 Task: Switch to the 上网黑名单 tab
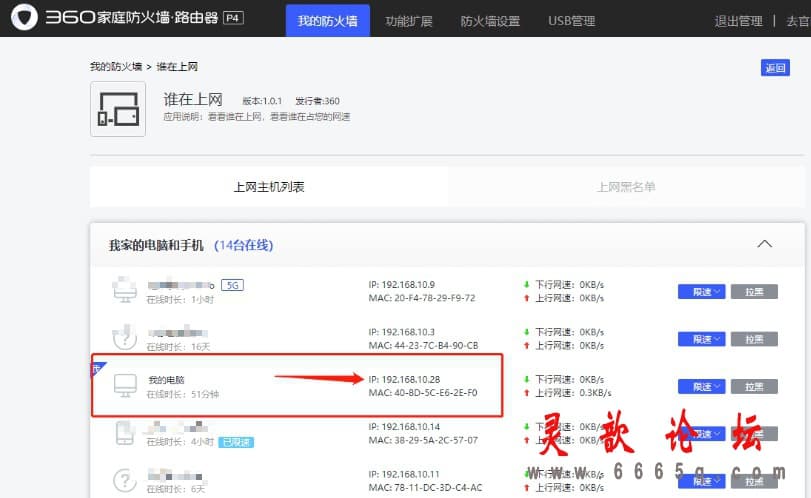click(x=626, y=187)
